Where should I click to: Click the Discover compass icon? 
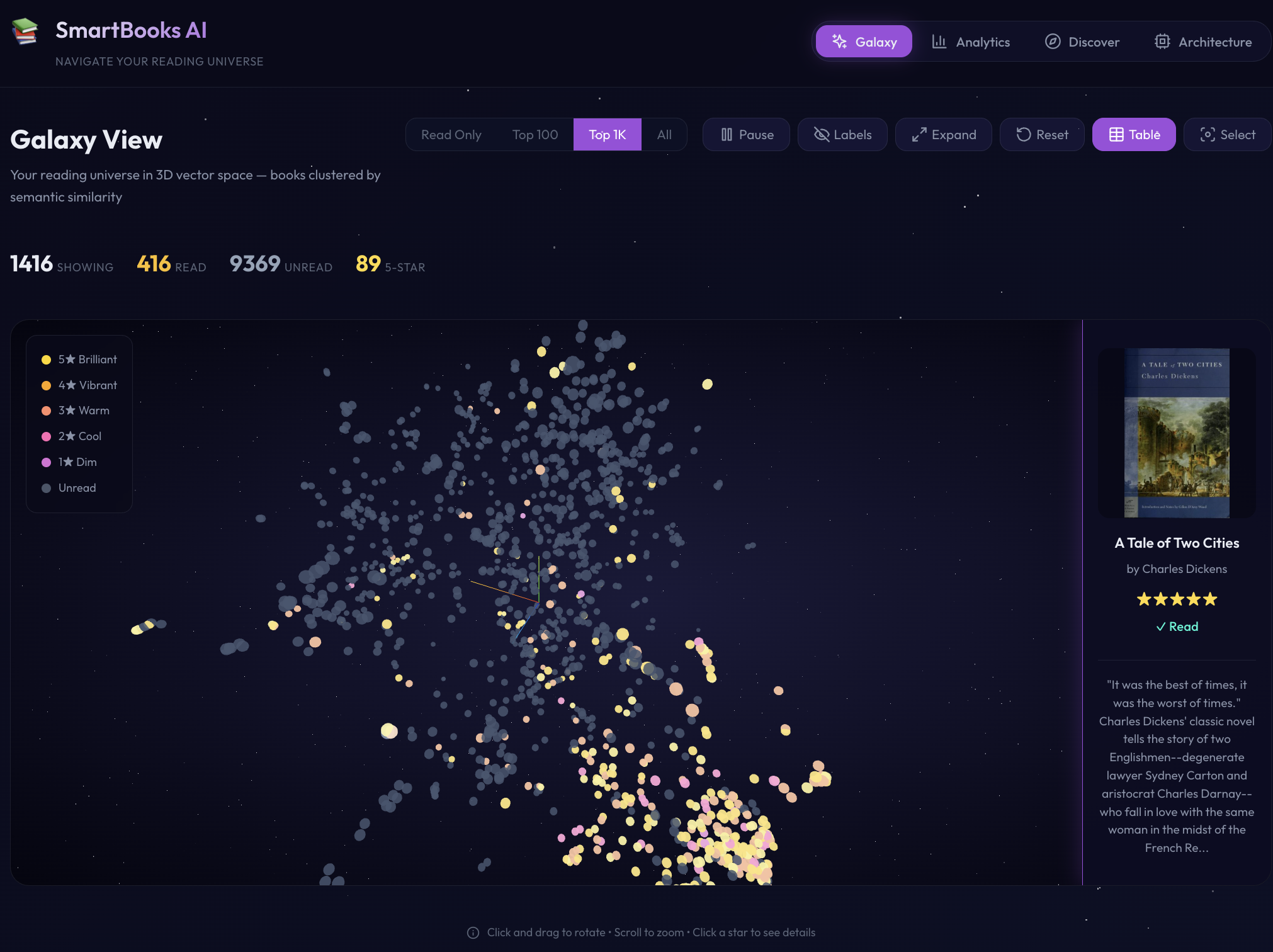point(1052,42)
